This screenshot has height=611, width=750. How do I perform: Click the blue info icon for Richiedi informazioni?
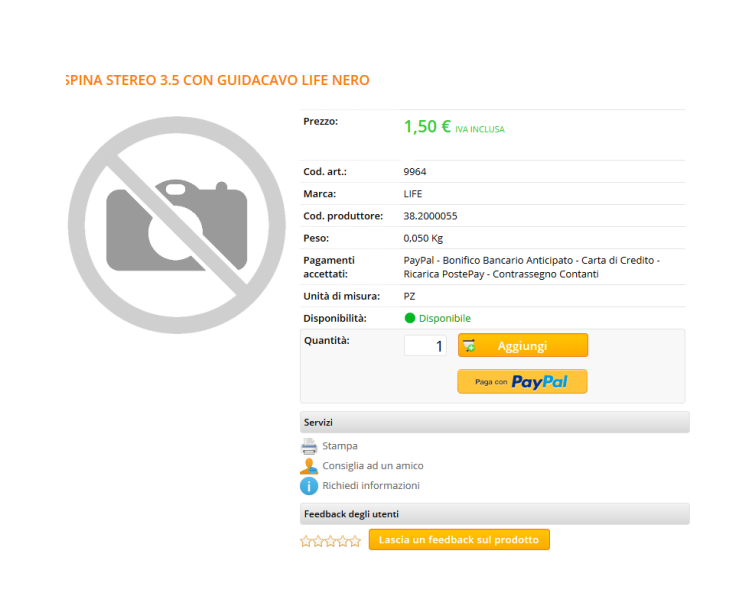point(309,486)
